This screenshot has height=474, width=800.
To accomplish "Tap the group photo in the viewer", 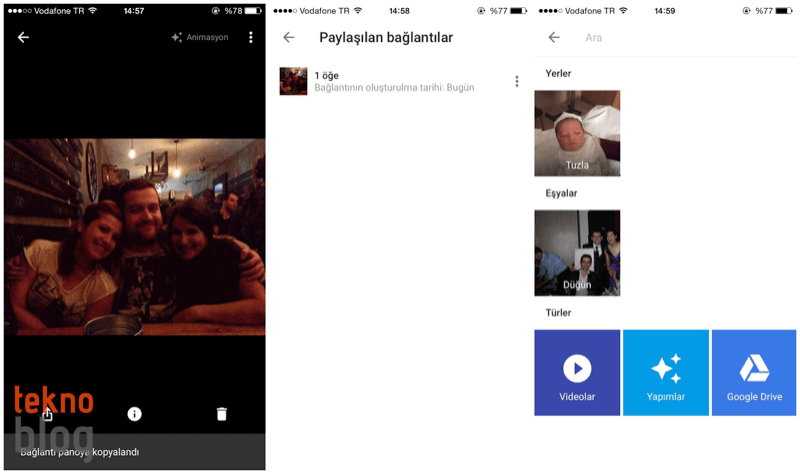I will pyautogui.click(x=135, y=237).
